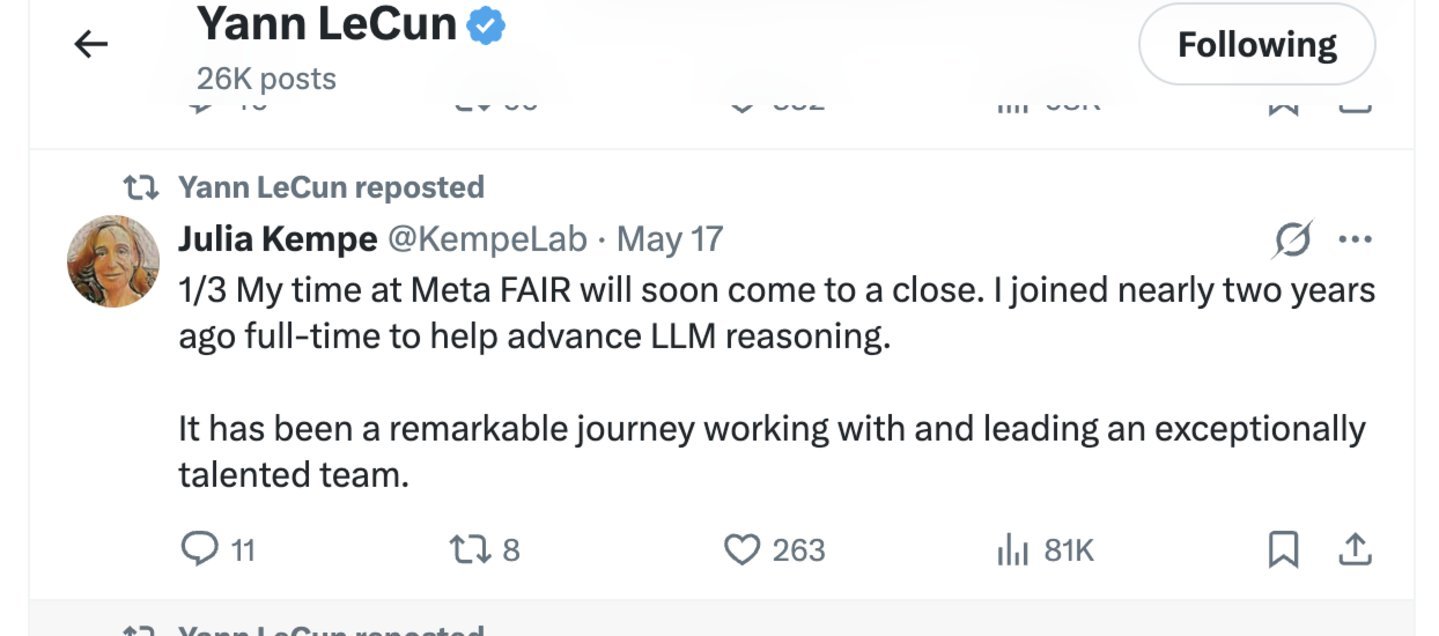Click the Yann LeCun header title
Viewport: 1439px width, 636px height.
click(327, 25)
